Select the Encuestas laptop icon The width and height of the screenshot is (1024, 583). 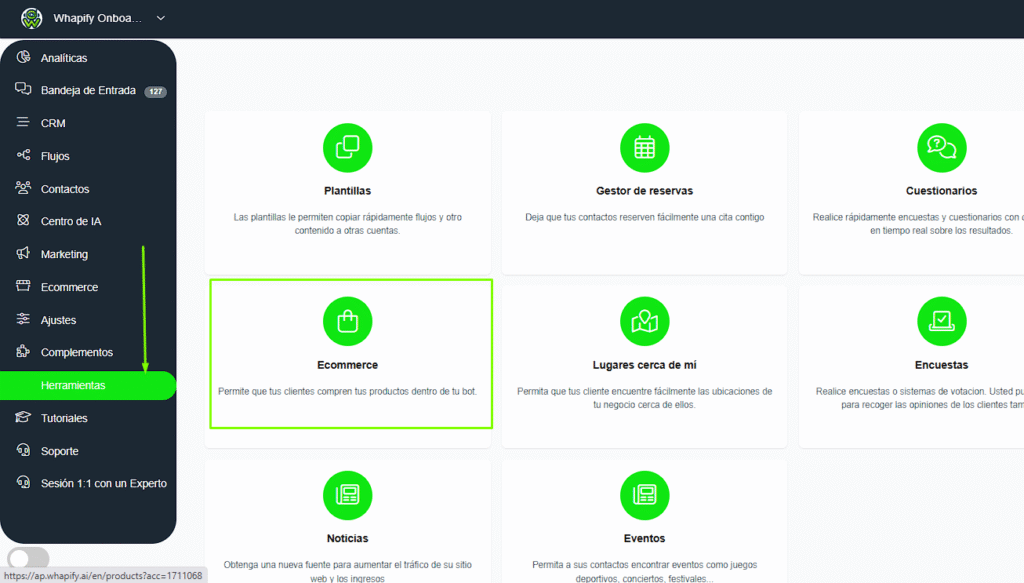pyautogui.click(x=941, y=321)
